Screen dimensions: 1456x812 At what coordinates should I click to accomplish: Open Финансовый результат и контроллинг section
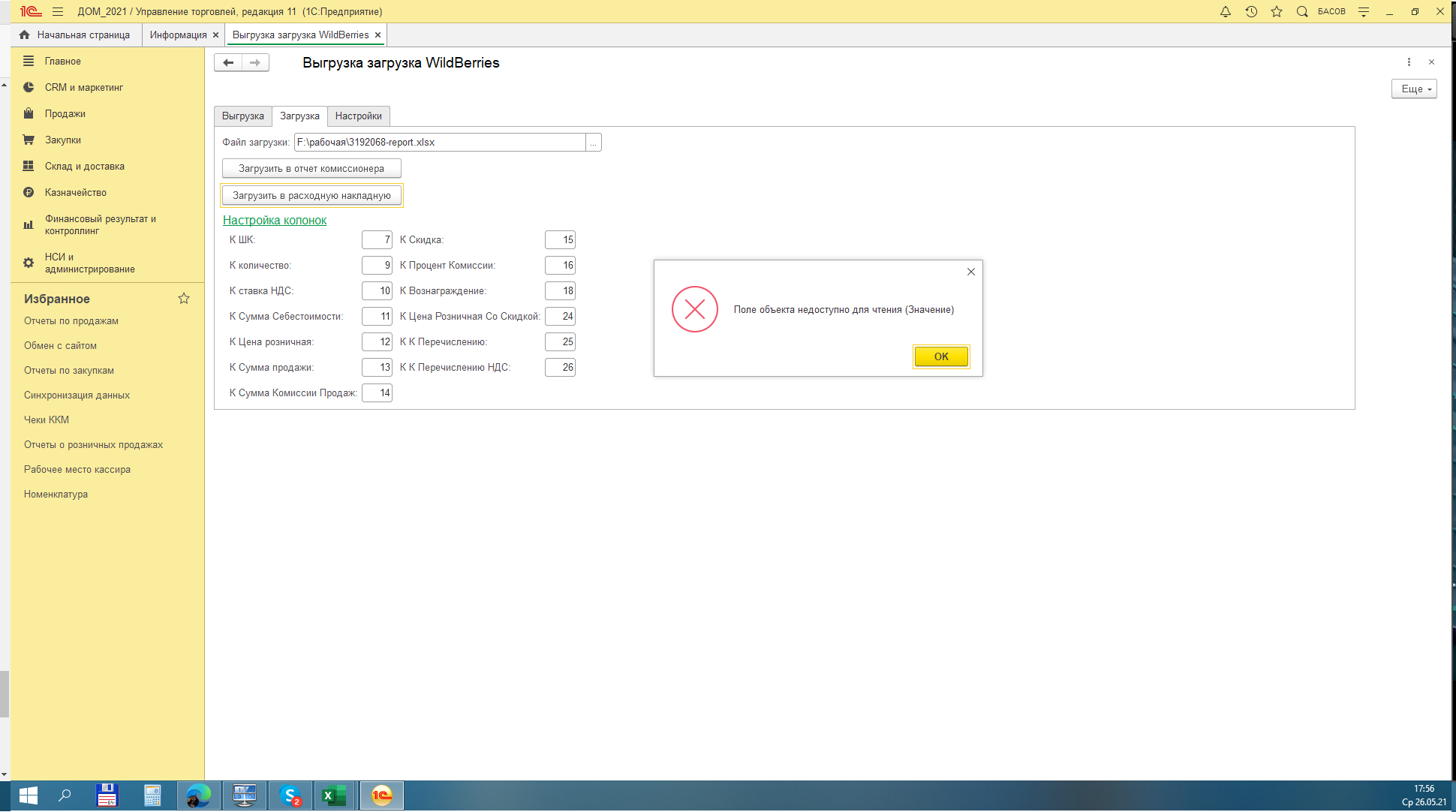click(x=100, y=225)
